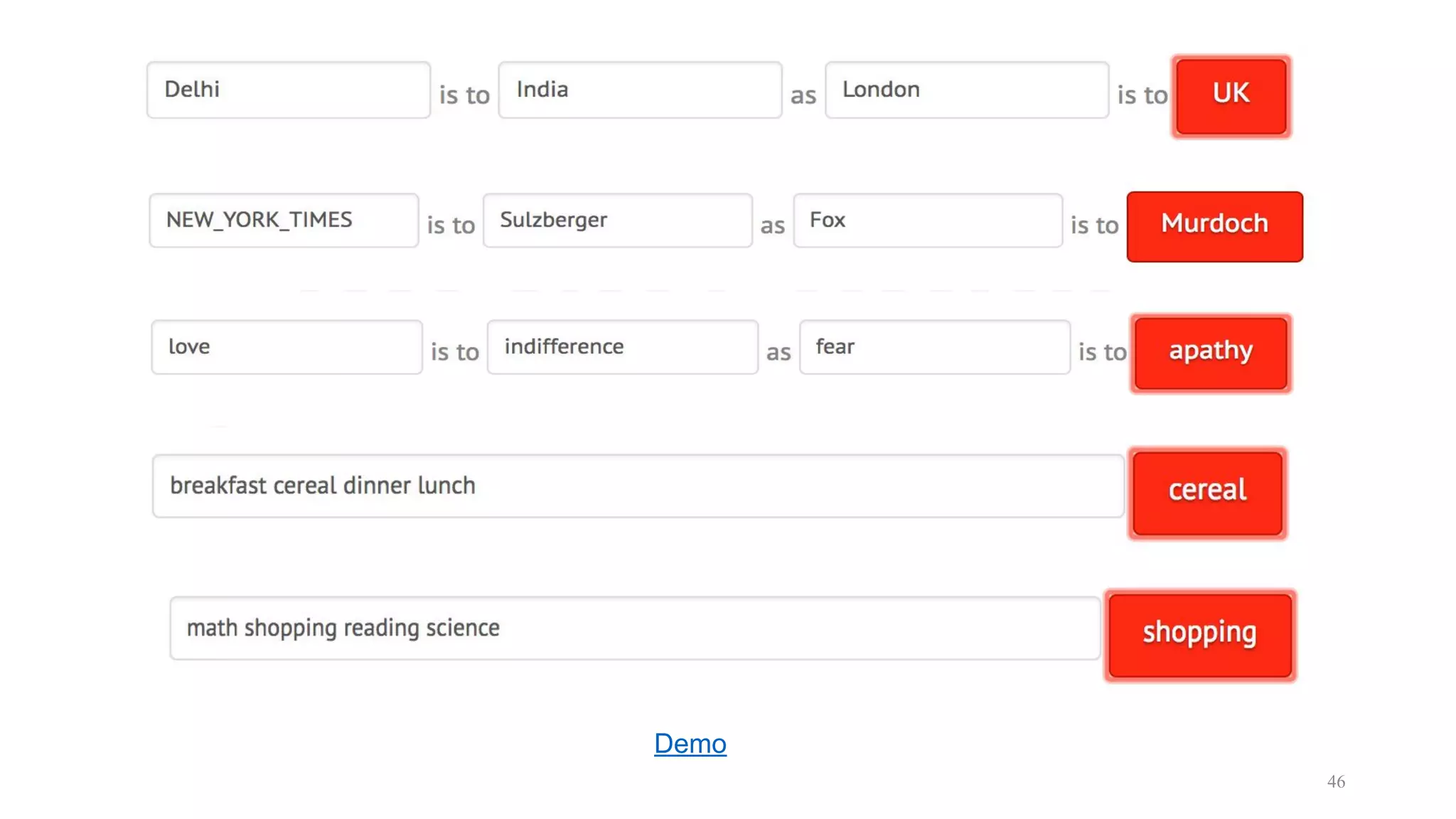
Task: Click the red Murdoch result button
Action: 1214,226
